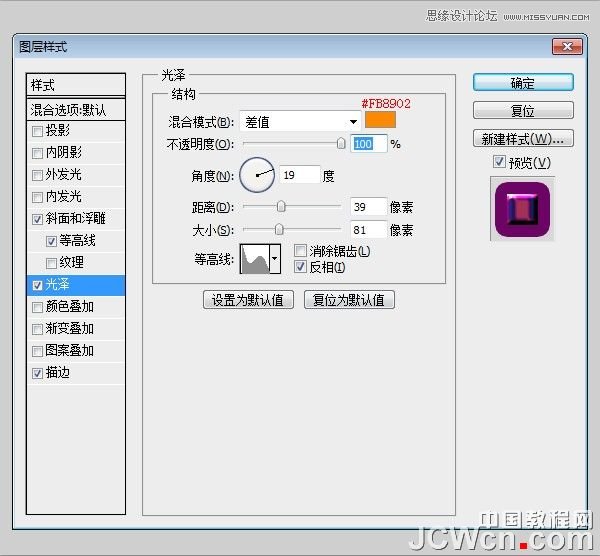Screen dimensions: 600x556
Task: Enable the 图案叠加 checkbox
Action: 37,351
